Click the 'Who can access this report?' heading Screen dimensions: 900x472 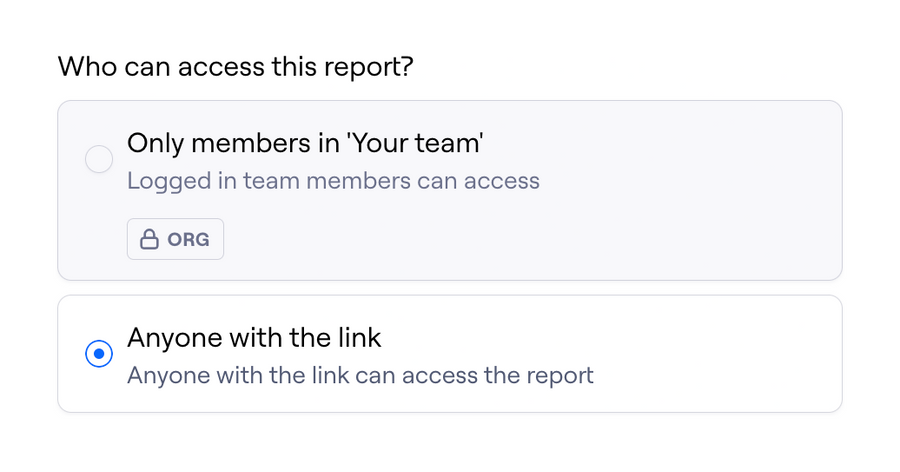236,67
